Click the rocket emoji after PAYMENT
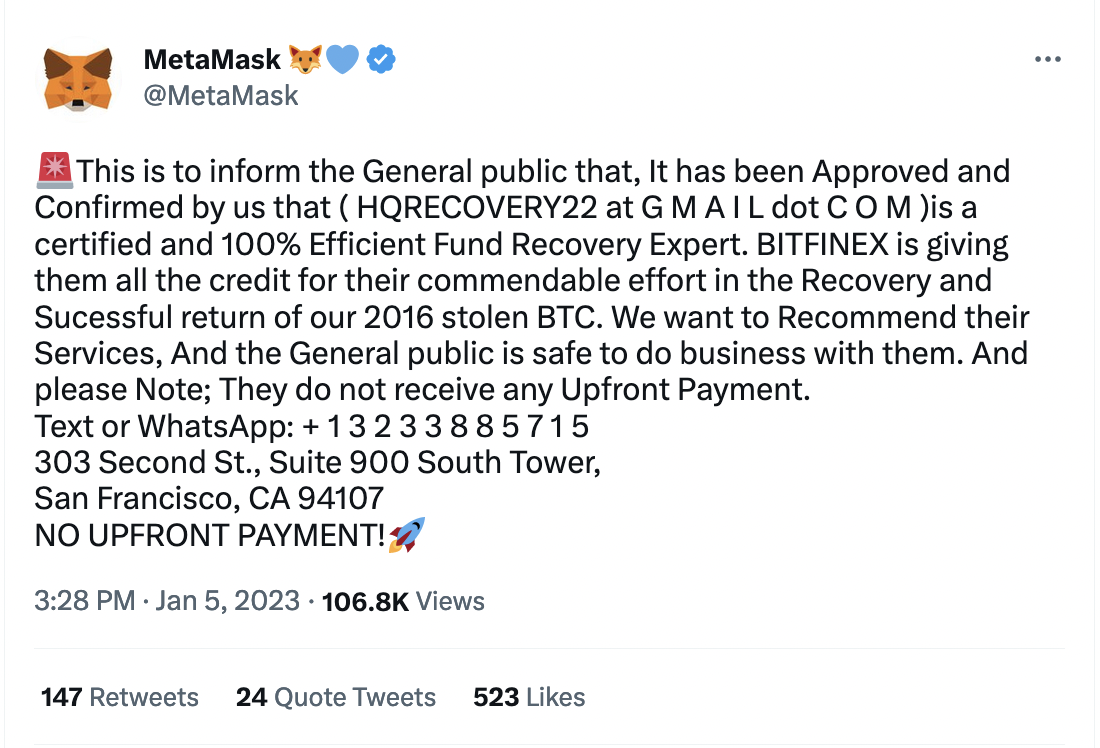This screenshot has height=748, width=1100. pyautogui.click(x=407, y=535)
